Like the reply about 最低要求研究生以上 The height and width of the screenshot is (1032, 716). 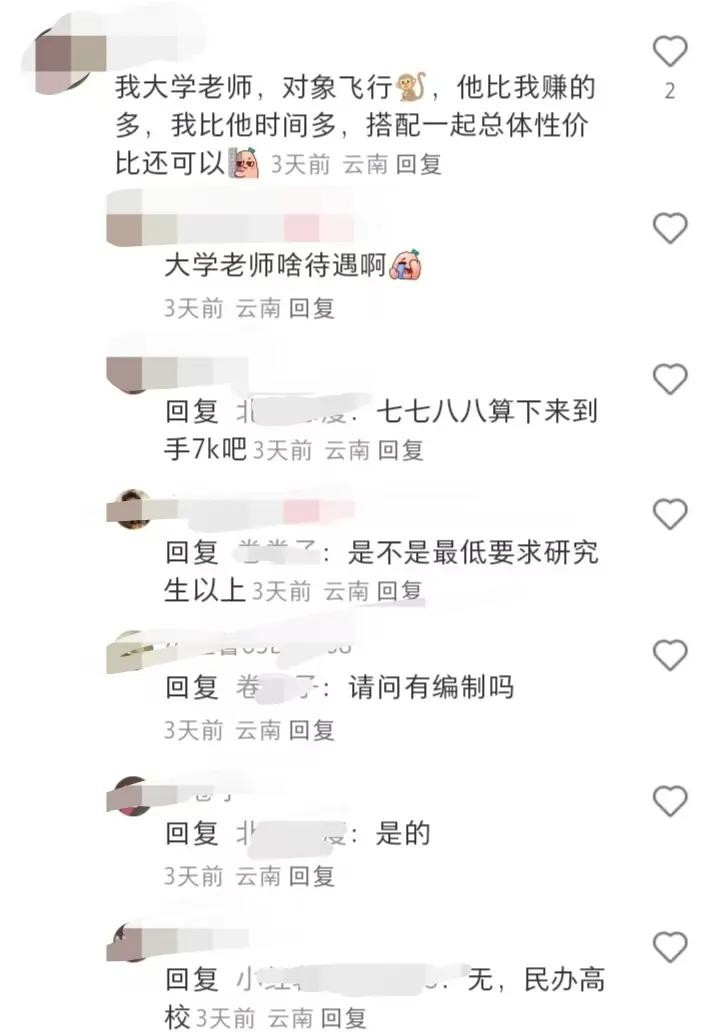click(670, 514)
